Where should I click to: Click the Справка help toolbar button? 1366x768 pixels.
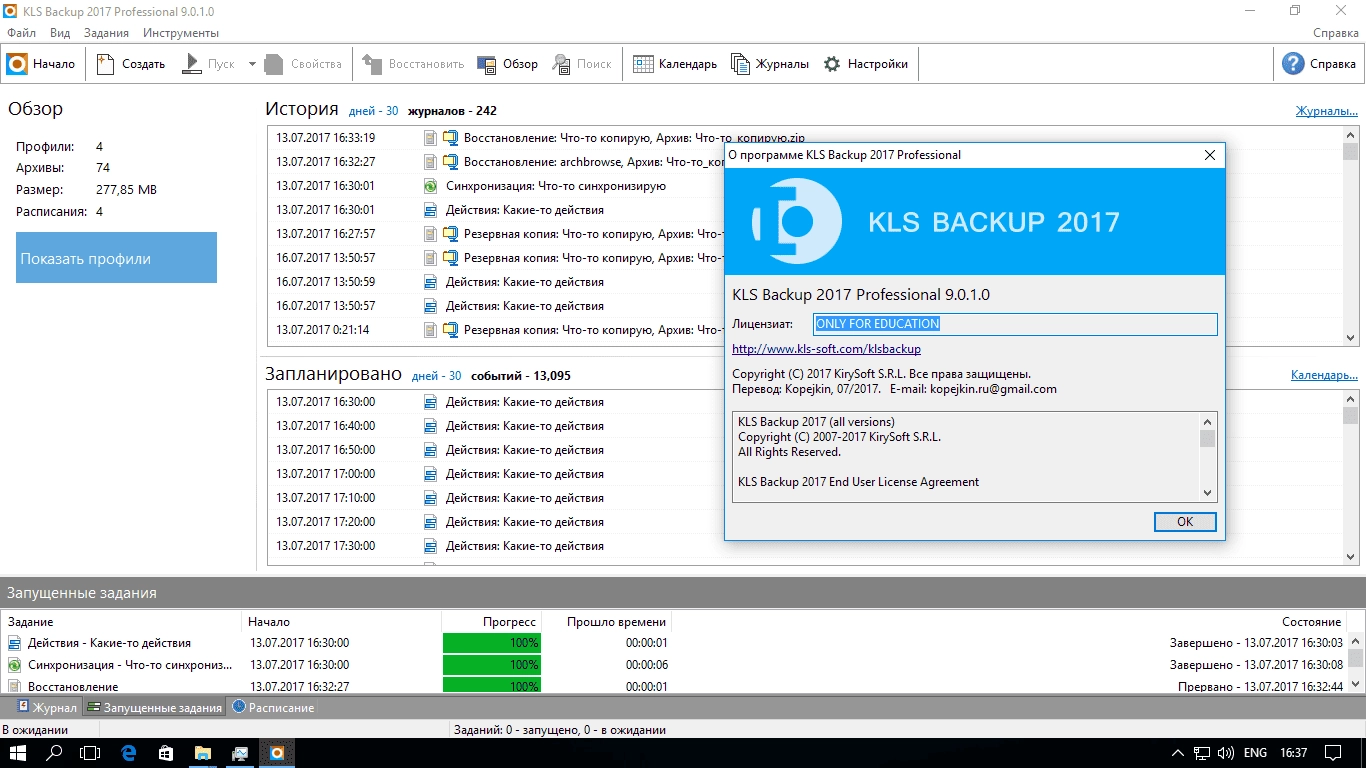pyautogui.click(x=1320, y=64)
